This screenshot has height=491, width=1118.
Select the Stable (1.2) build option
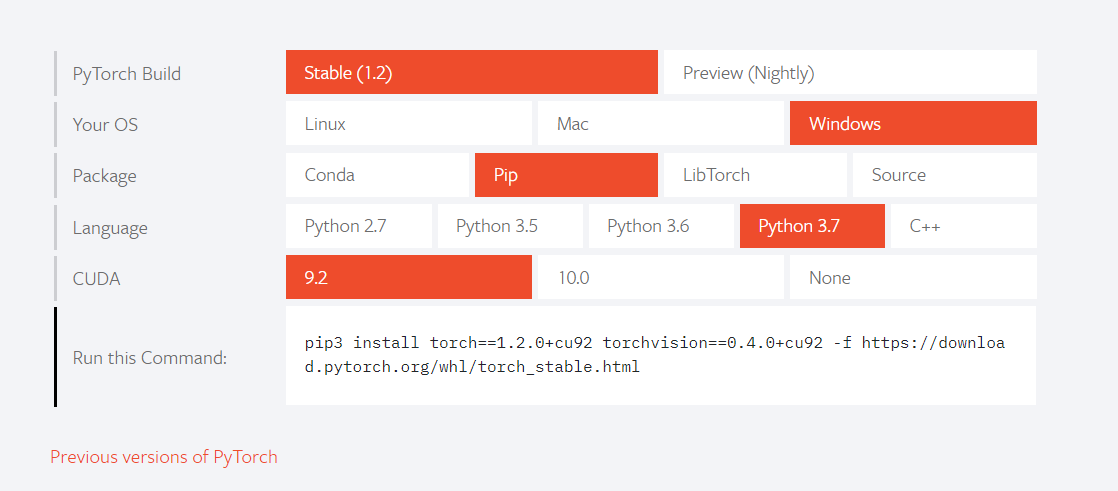click(x=471, y=72)
